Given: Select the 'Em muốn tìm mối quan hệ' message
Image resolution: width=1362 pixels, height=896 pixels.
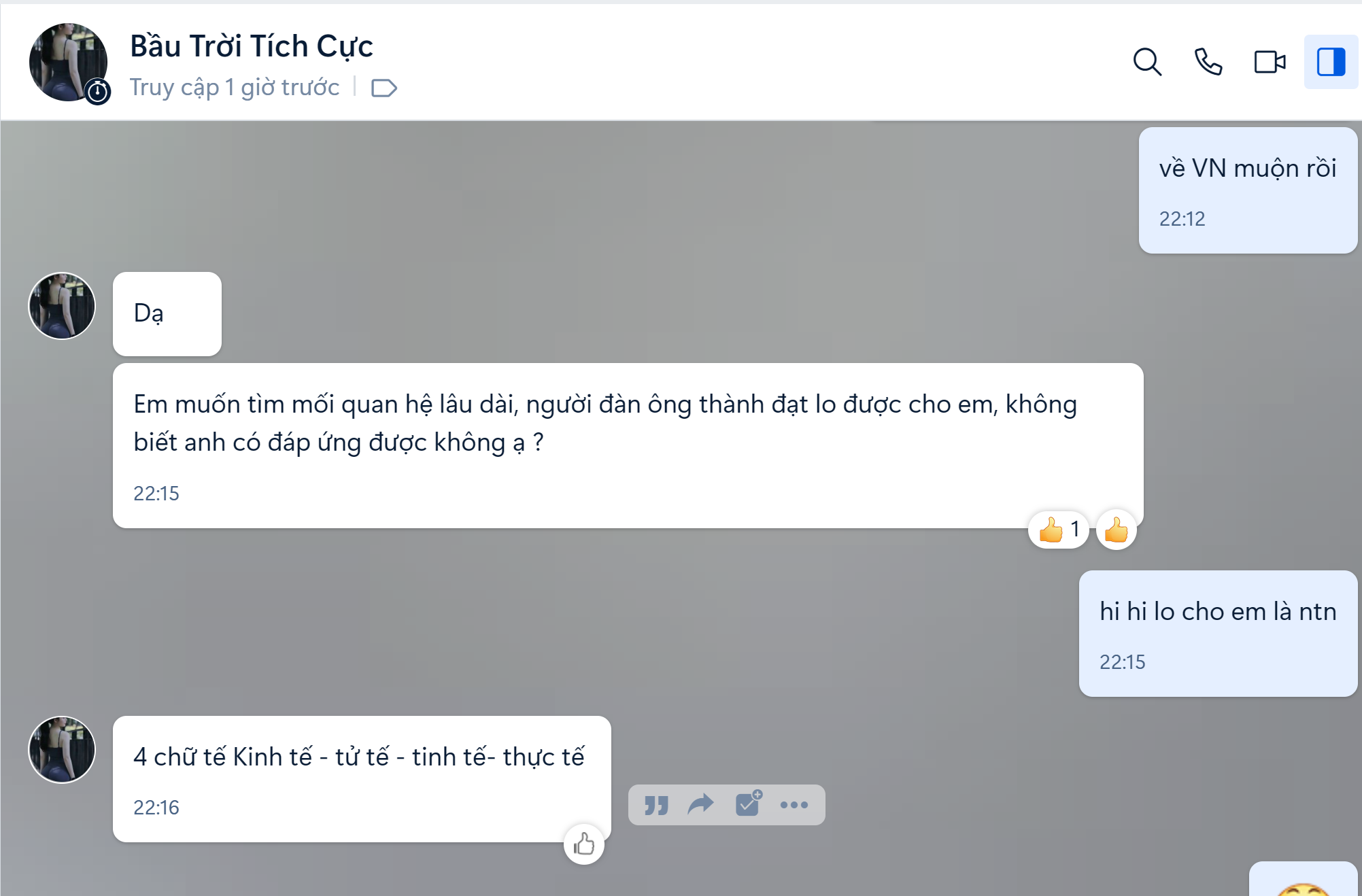Looking at the screenshot, I should click(628, 445).
